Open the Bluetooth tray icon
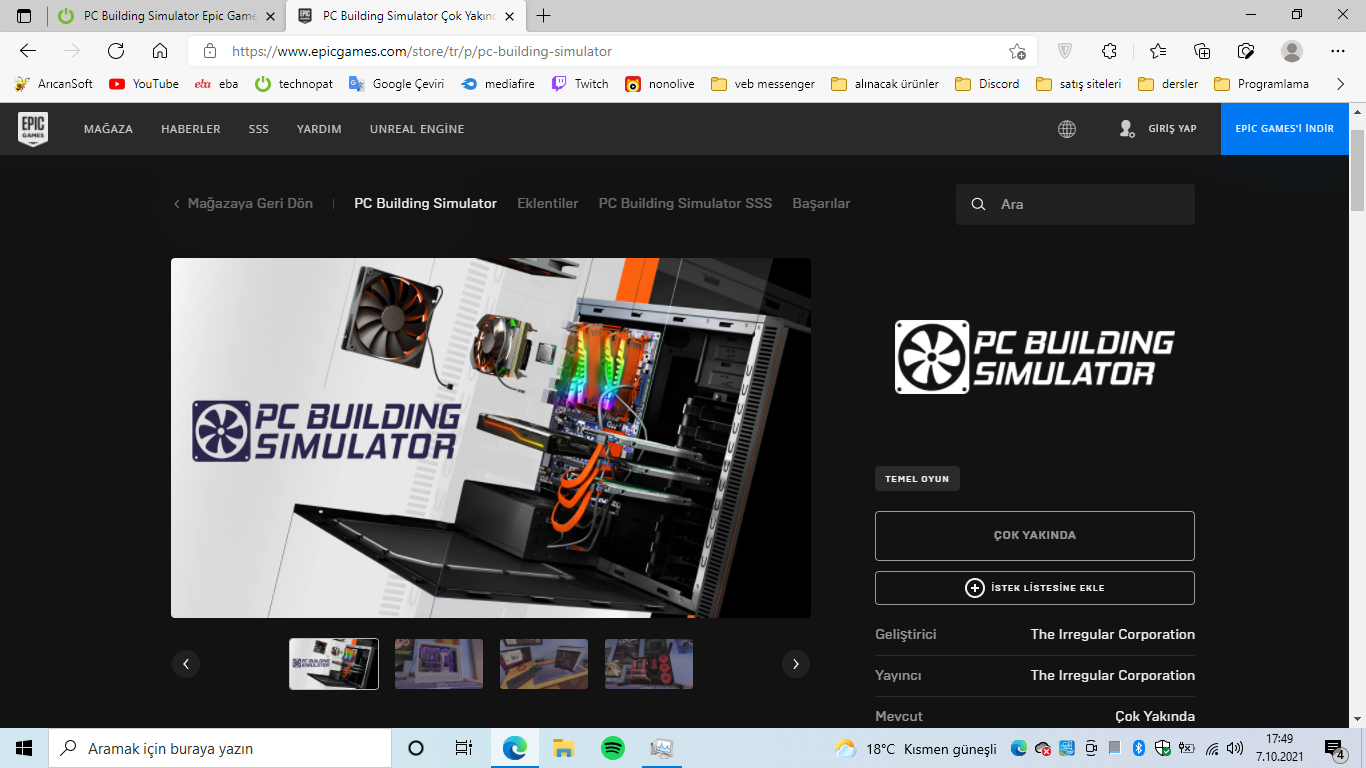 pyautogui.click(x=1138, y=748)
